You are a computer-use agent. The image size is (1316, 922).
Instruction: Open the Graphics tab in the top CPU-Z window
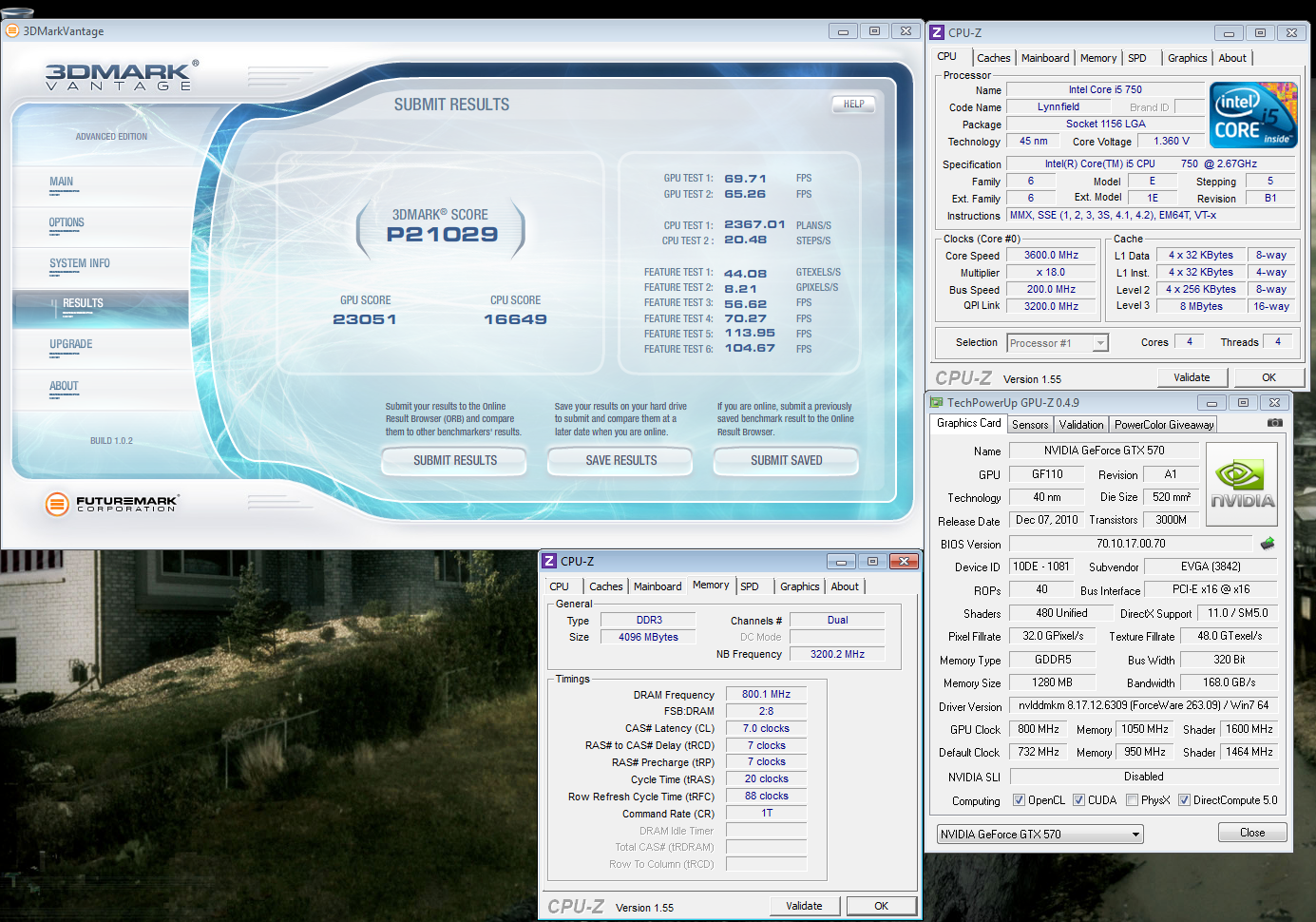click(x=1188, y=58)
